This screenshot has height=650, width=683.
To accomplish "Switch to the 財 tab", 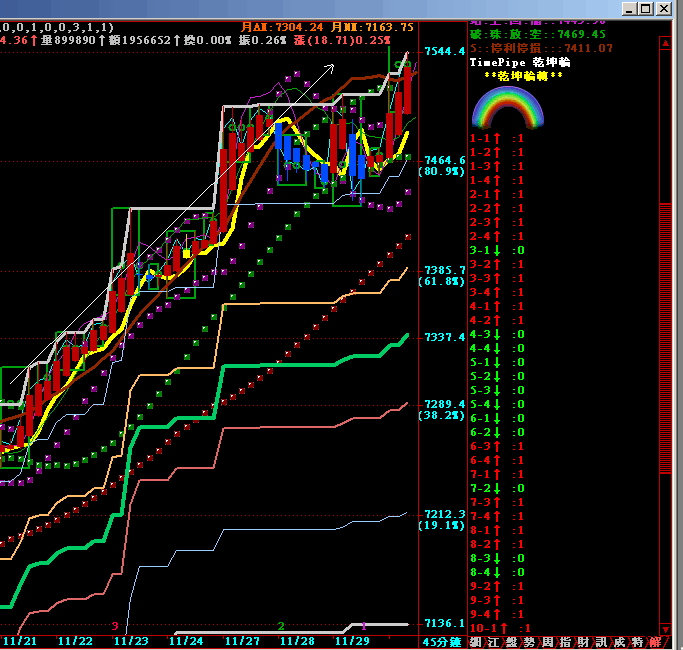I will [x=584, y=641].
